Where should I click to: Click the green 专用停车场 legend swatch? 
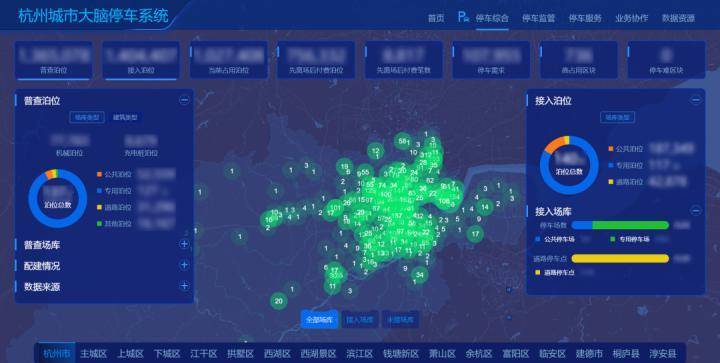(x=612, y=239)
